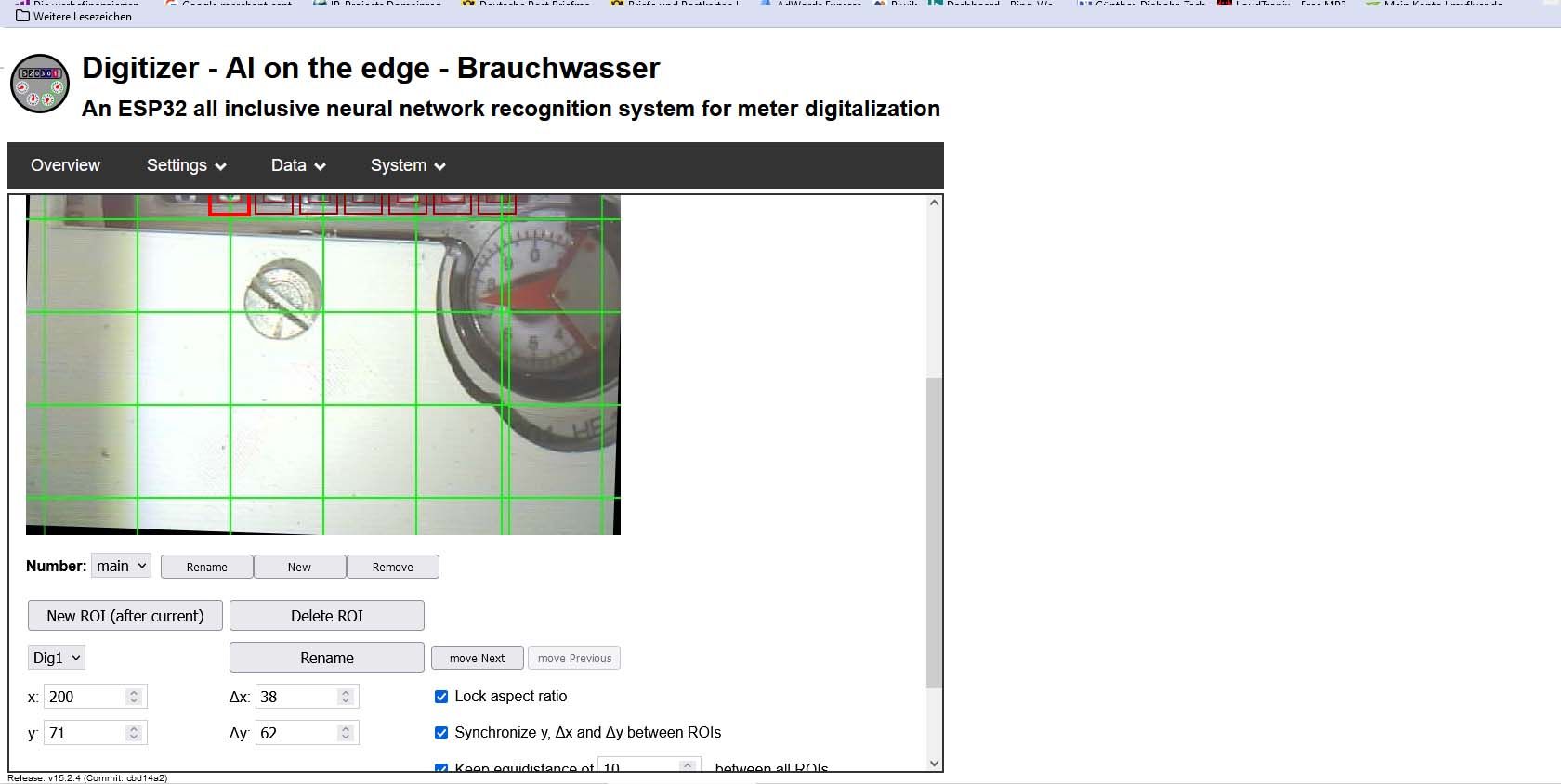Click the Delete ROI button
The width and height of the screenshot is (1561, 784).
pyautogui.click(x=327, y=616)
